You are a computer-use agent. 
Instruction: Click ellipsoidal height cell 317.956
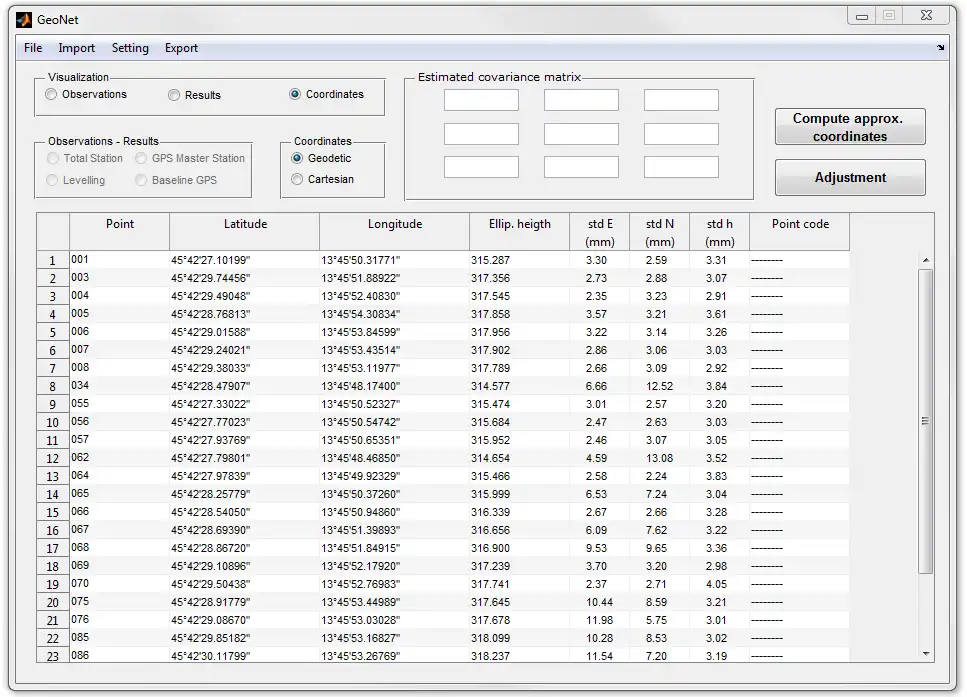tap(519, 332)
